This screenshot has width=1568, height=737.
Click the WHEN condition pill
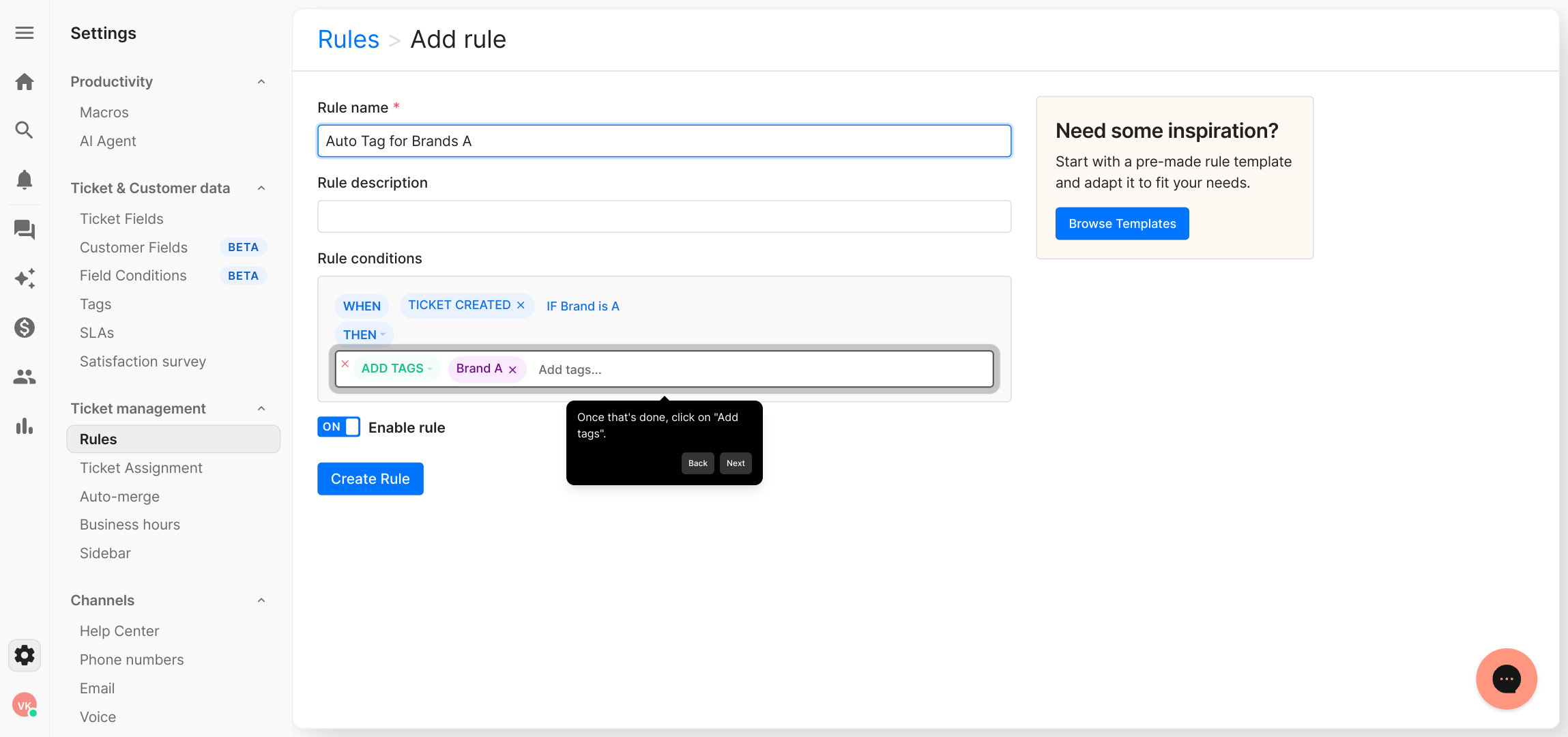point(362,306)
